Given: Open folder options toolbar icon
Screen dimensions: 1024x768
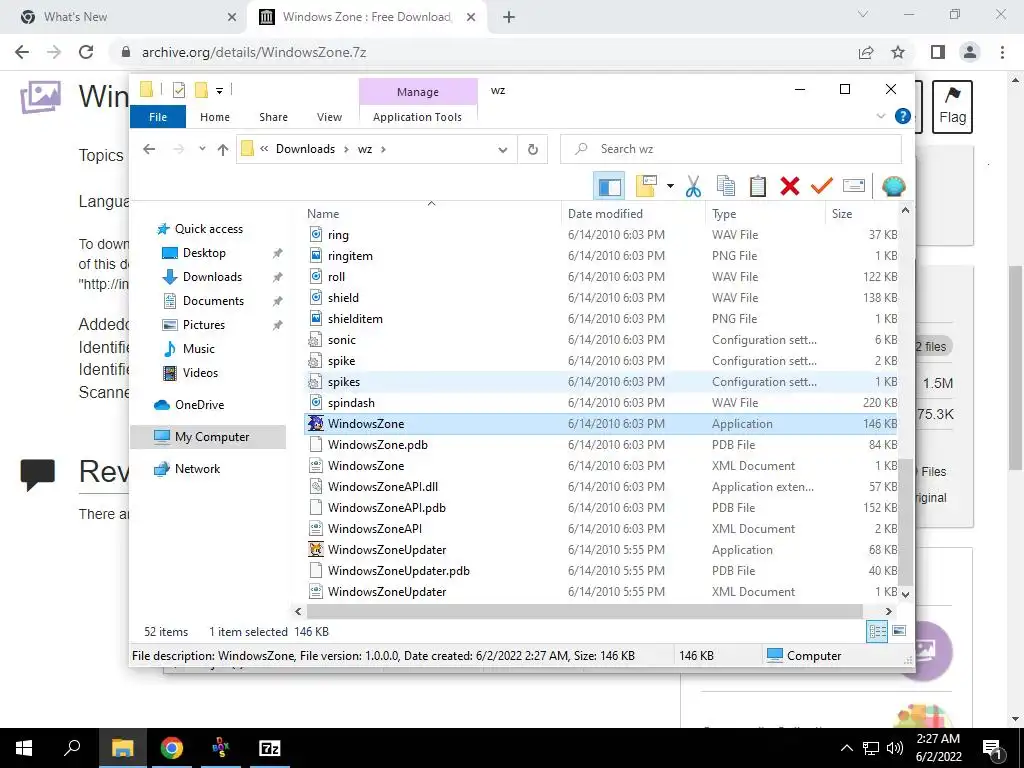Looking at the screenshot, I should (646, 186).
